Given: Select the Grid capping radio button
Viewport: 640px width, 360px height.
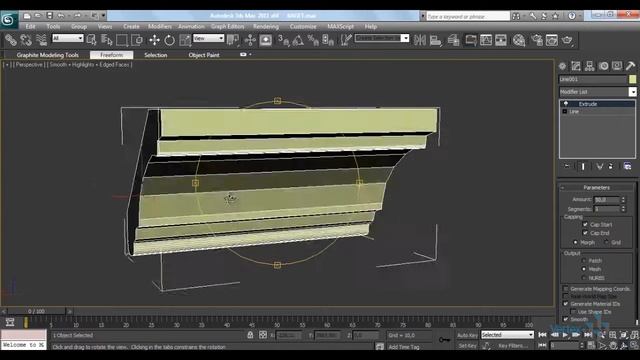Looking at the screenshot, I should pyautogui.click(x=606, y=242).
